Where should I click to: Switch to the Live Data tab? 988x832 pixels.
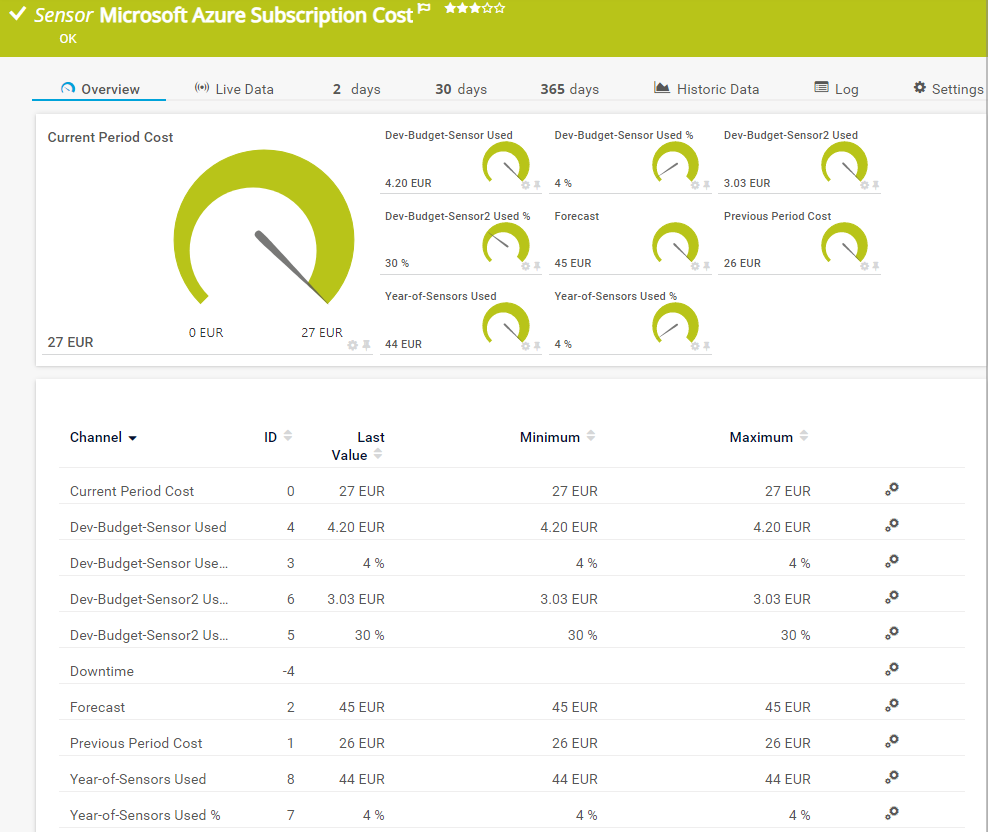click(x=234, y=89)
